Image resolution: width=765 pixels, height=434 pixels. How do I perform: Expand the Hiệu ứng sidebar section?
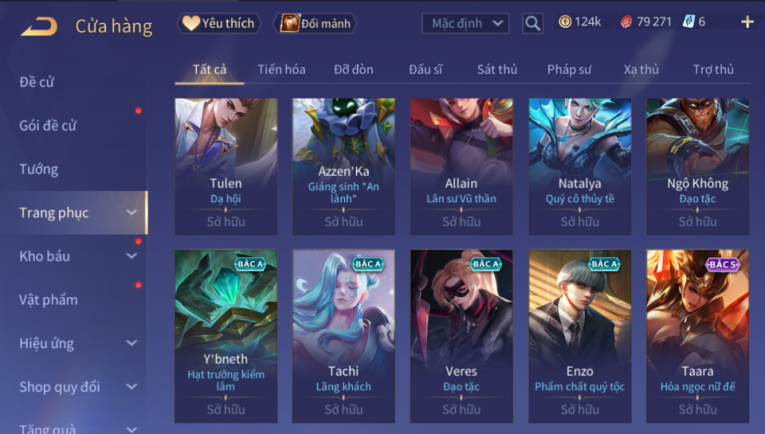(131, 343)
